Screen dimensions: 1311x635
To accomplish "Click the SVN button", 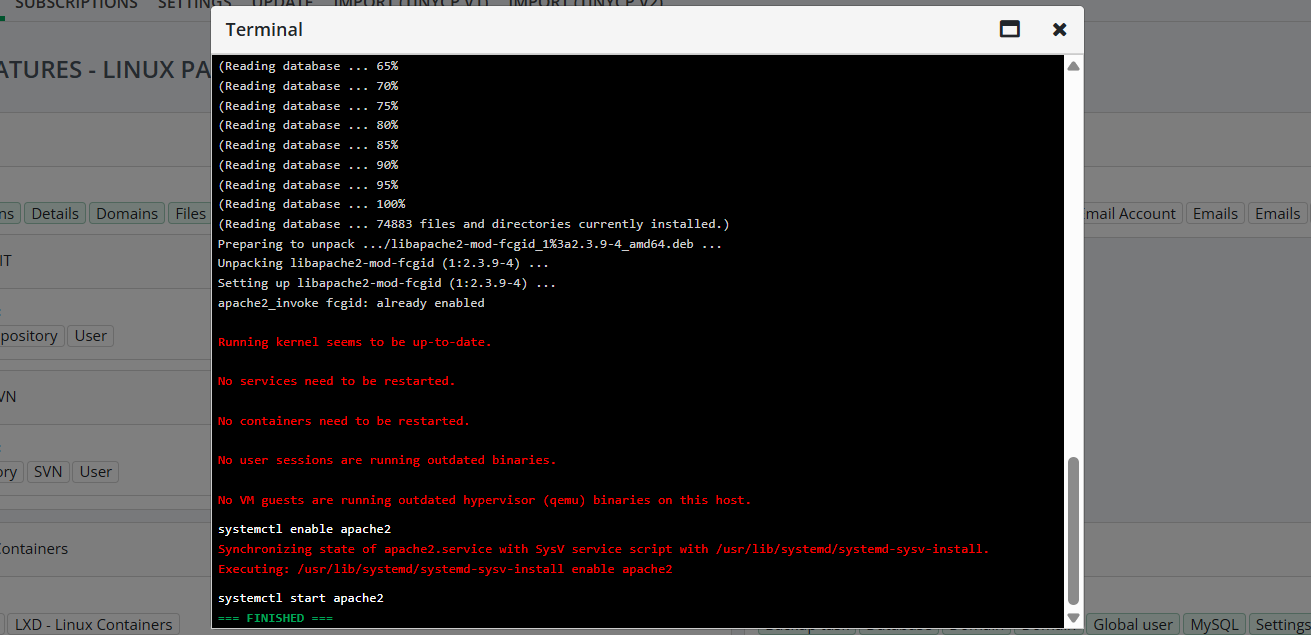I will point(48,470).
